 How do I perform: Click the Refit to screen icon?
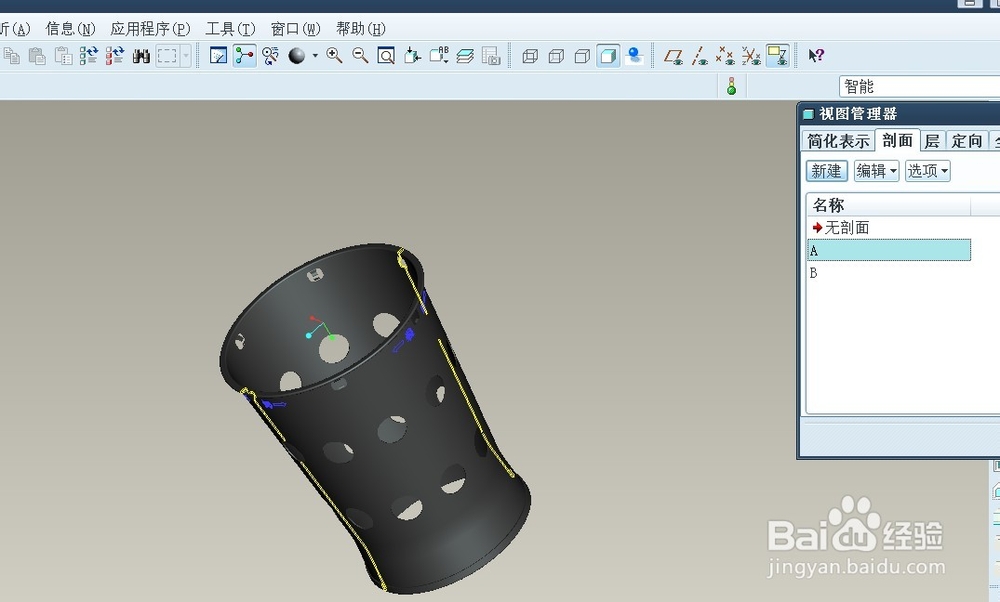coord(386,56)
